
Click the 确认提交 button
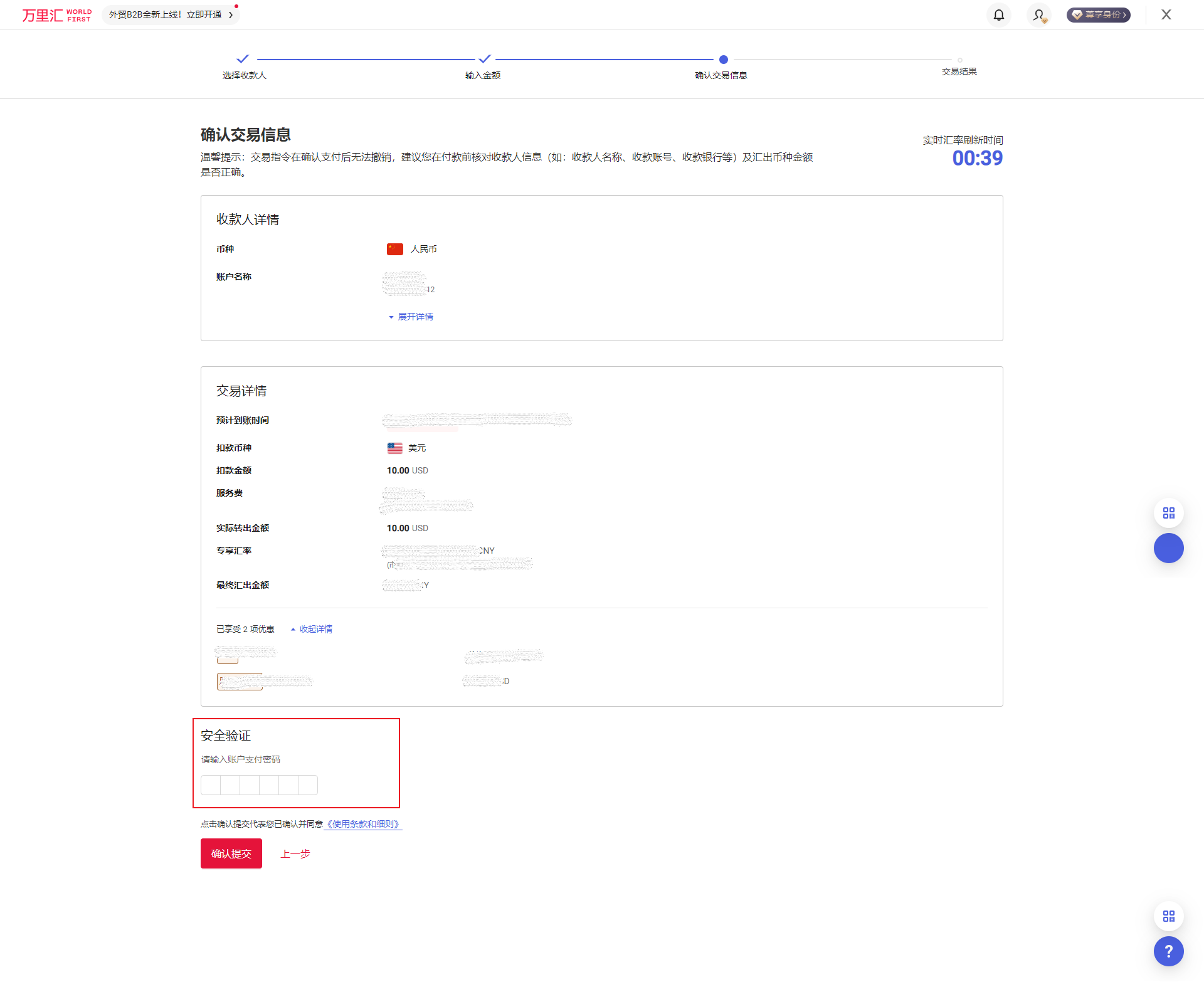231,853
